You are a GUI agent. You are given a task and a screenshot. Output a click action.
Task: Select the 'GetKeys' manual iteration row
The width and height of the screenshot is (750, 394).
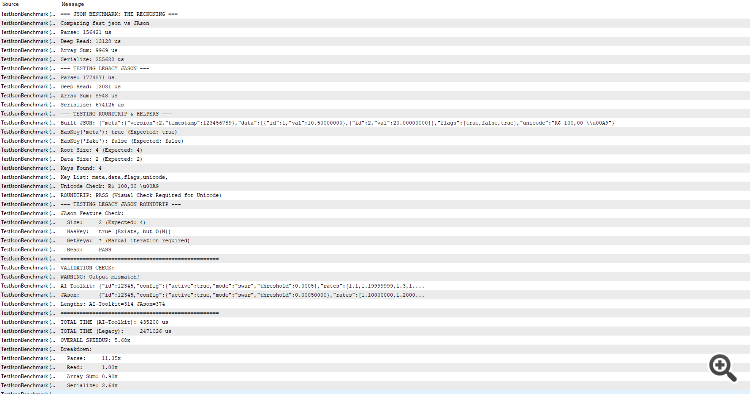coord(375,241)
